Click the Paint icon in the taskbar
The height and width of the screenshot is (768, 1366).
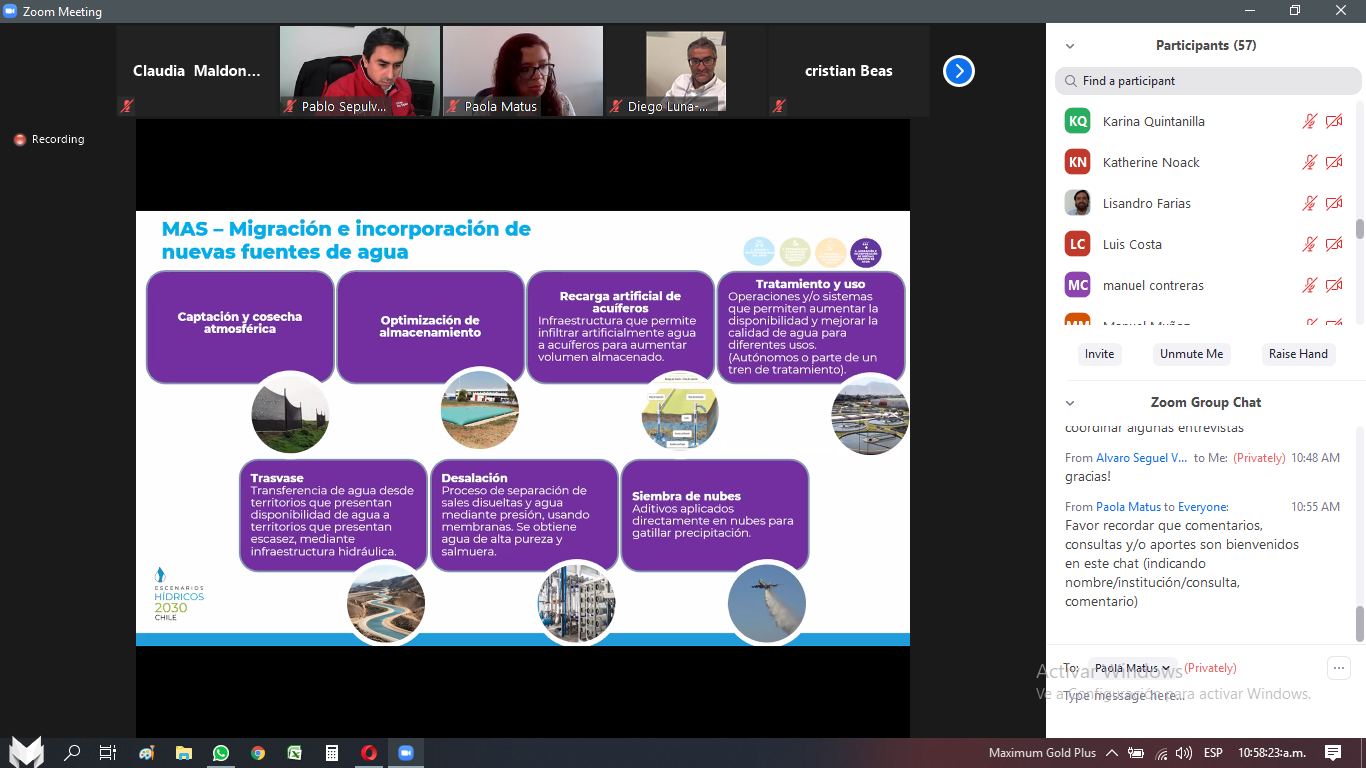click(x=146, y=753)
